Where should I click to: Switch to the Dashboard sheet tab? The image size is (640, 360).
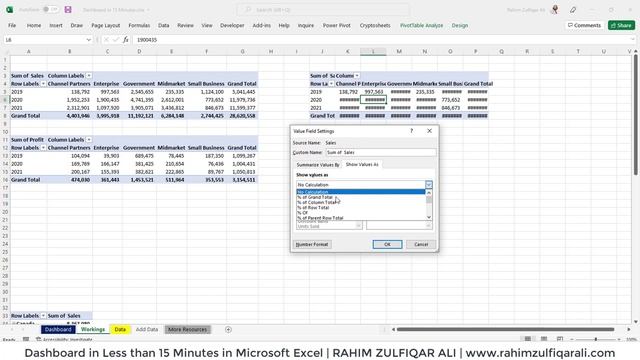(x=58, y=329)
